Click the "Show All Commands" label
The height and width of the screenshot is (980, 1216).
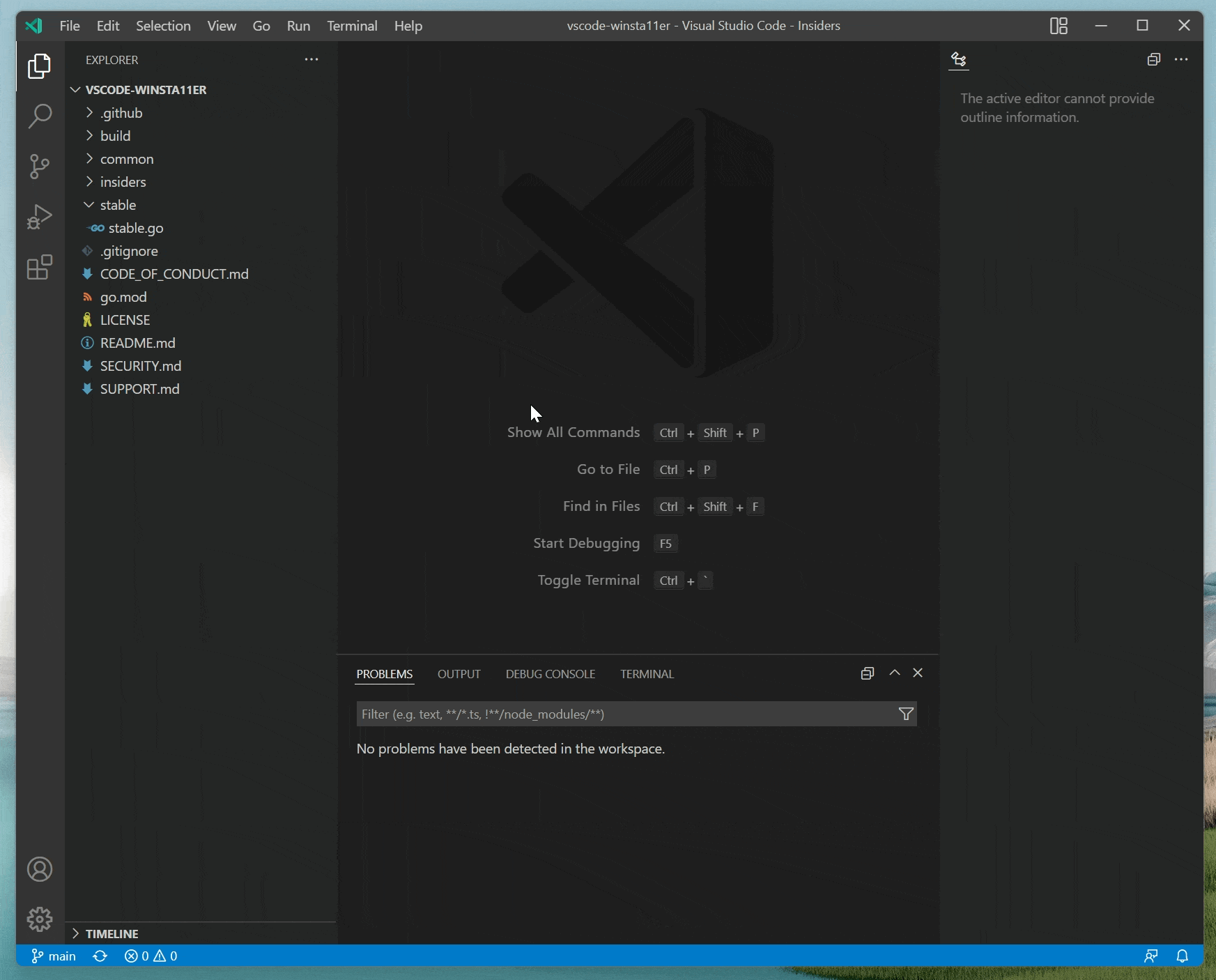click(574, 432)
